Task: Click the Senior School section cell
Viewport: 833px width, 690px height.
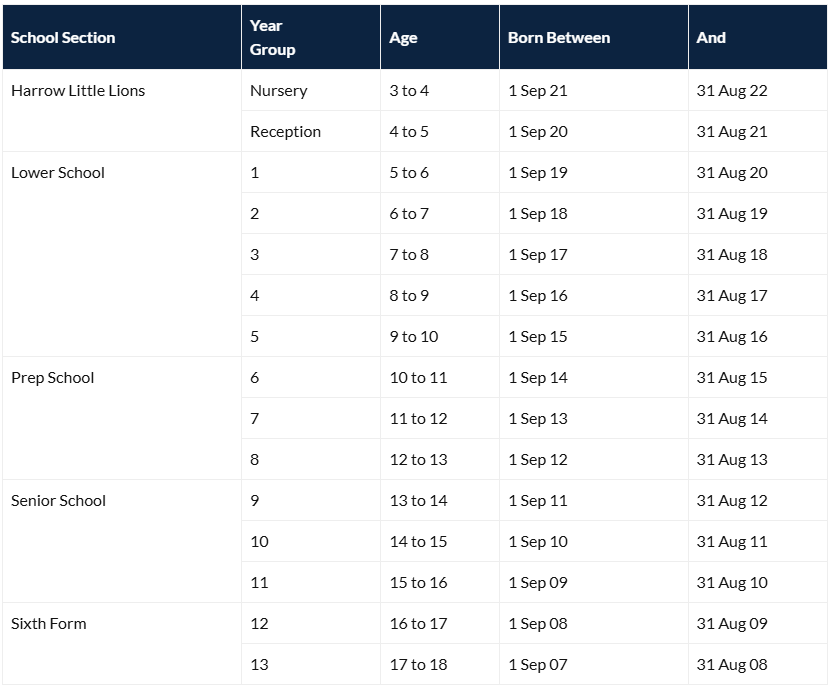Action: coord(58,501)
